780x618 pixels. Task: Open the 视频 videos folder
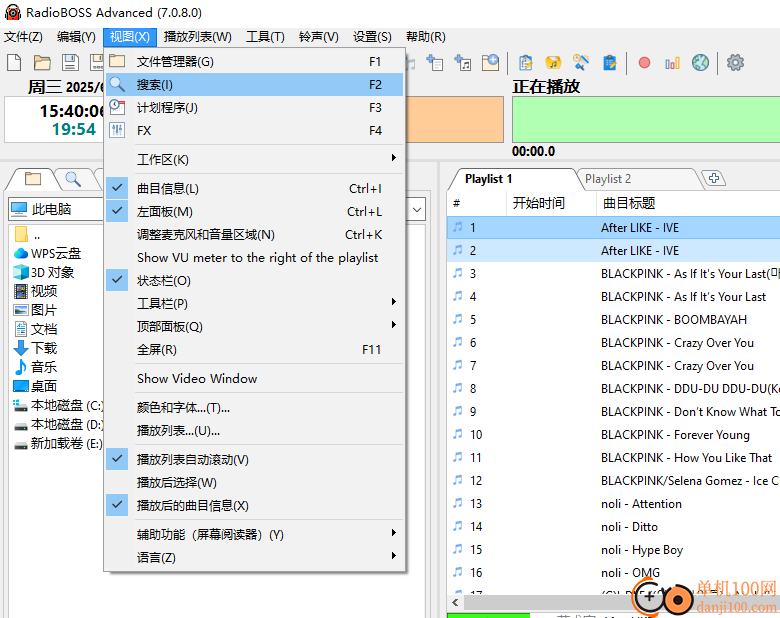[35, 291]
